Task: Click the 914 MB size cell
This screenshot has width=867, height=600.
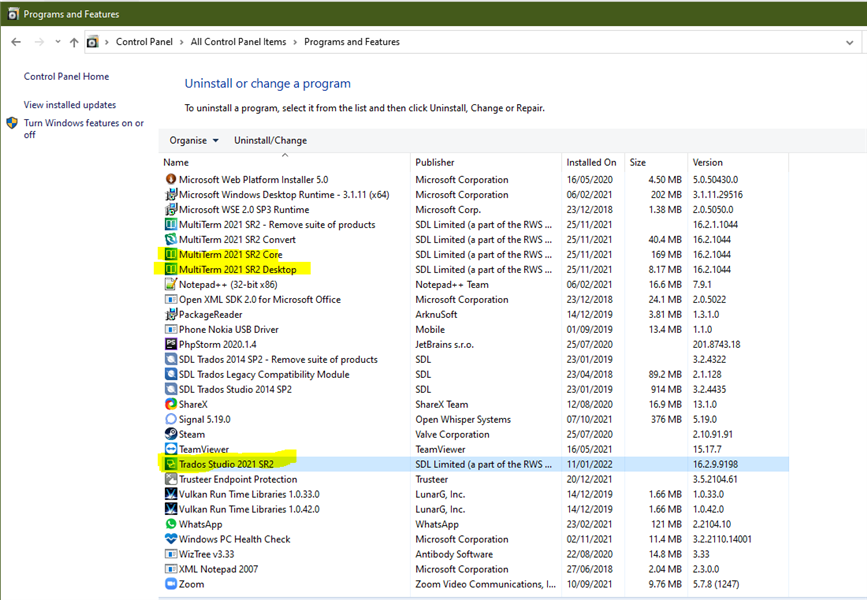Action: tap(666, 389)
